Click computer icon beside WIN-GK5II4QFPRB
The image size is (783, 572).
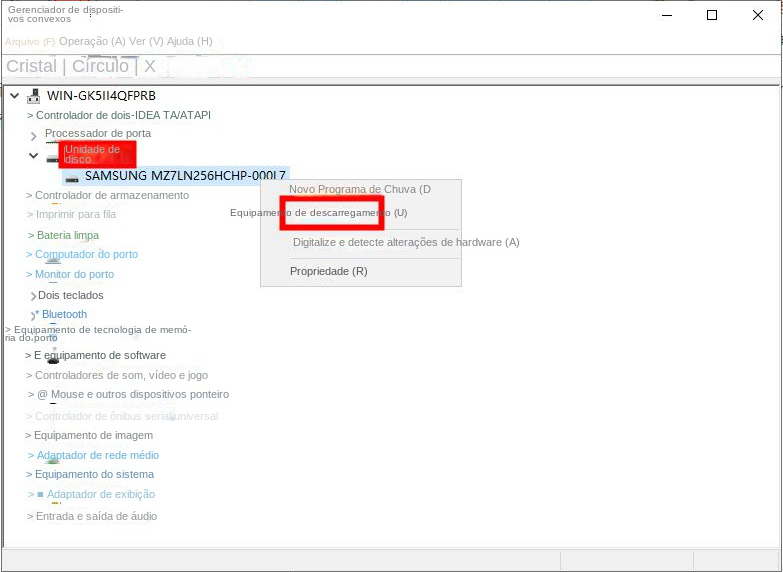click(33, 95)
